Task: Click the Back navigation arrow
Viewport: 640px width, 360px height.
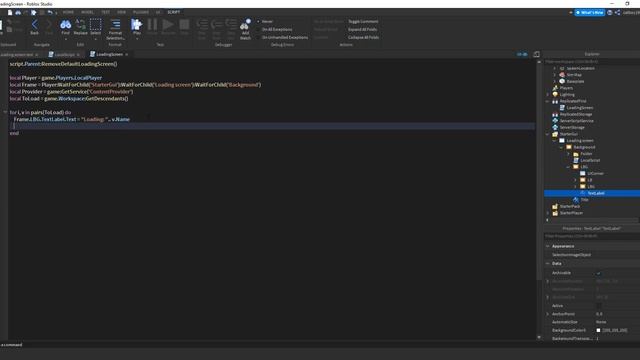Action: tap(35, 24)
